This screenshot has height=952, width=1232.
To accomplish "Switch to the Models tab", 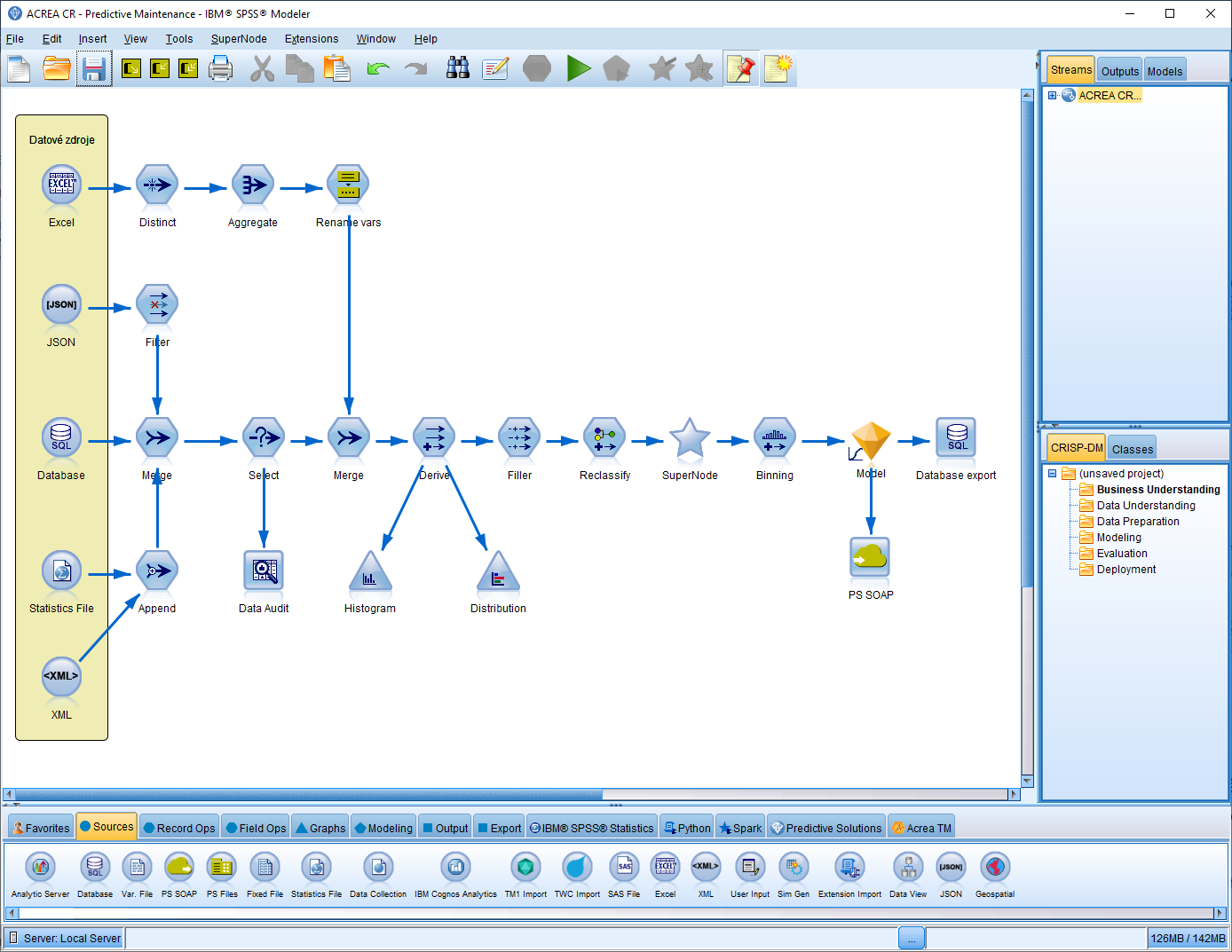I will [x=1165, y=71].
